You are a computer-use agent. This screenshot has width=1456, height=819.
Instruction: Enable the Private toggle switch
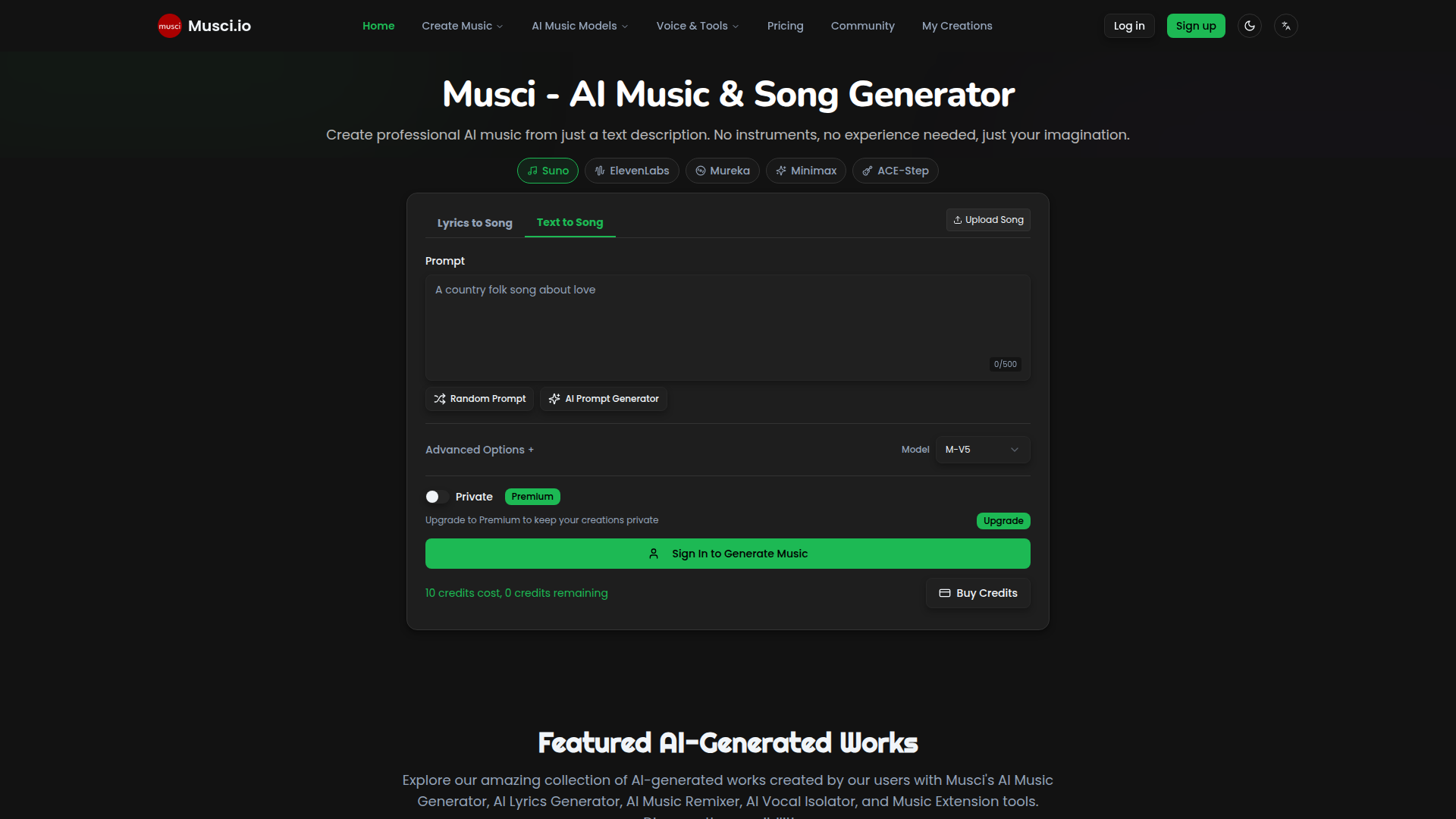click(437, 497)
